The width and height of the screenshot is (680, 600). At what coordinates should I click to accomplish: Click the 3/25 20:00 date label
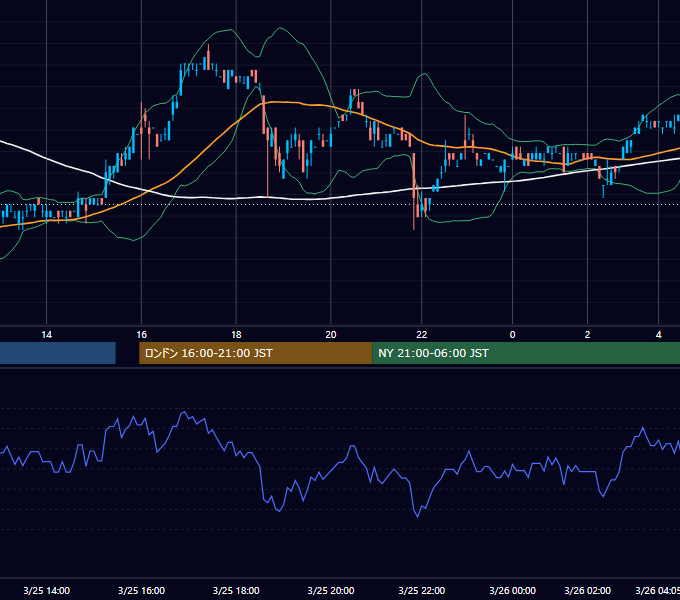pyautogui.click(x=331, y=590)
